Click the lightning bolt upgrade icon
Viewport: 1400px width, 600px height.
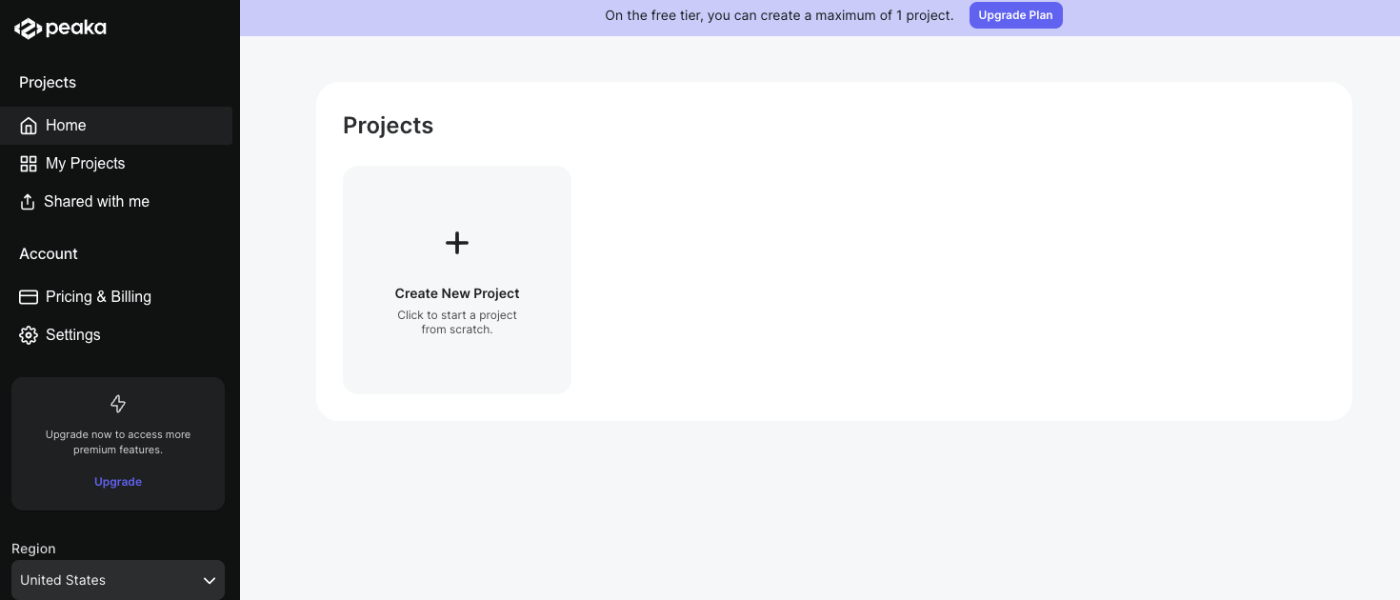[118, 404]
